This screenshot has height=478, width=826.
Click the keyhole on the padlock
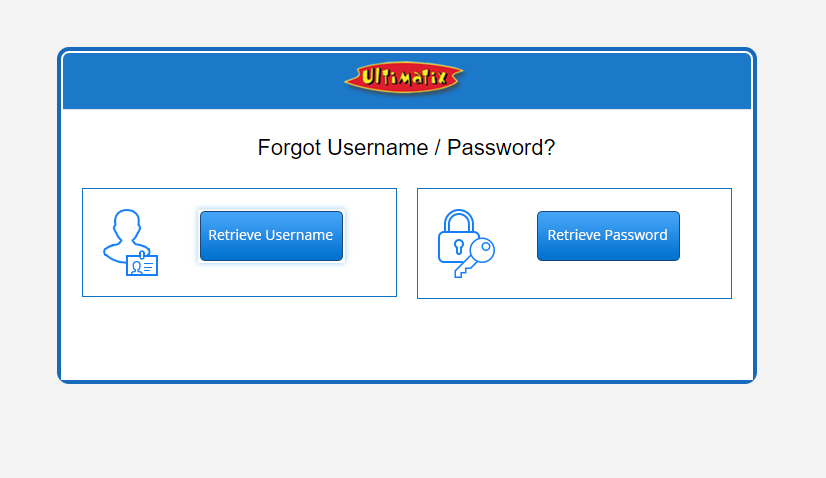point(459,247)
